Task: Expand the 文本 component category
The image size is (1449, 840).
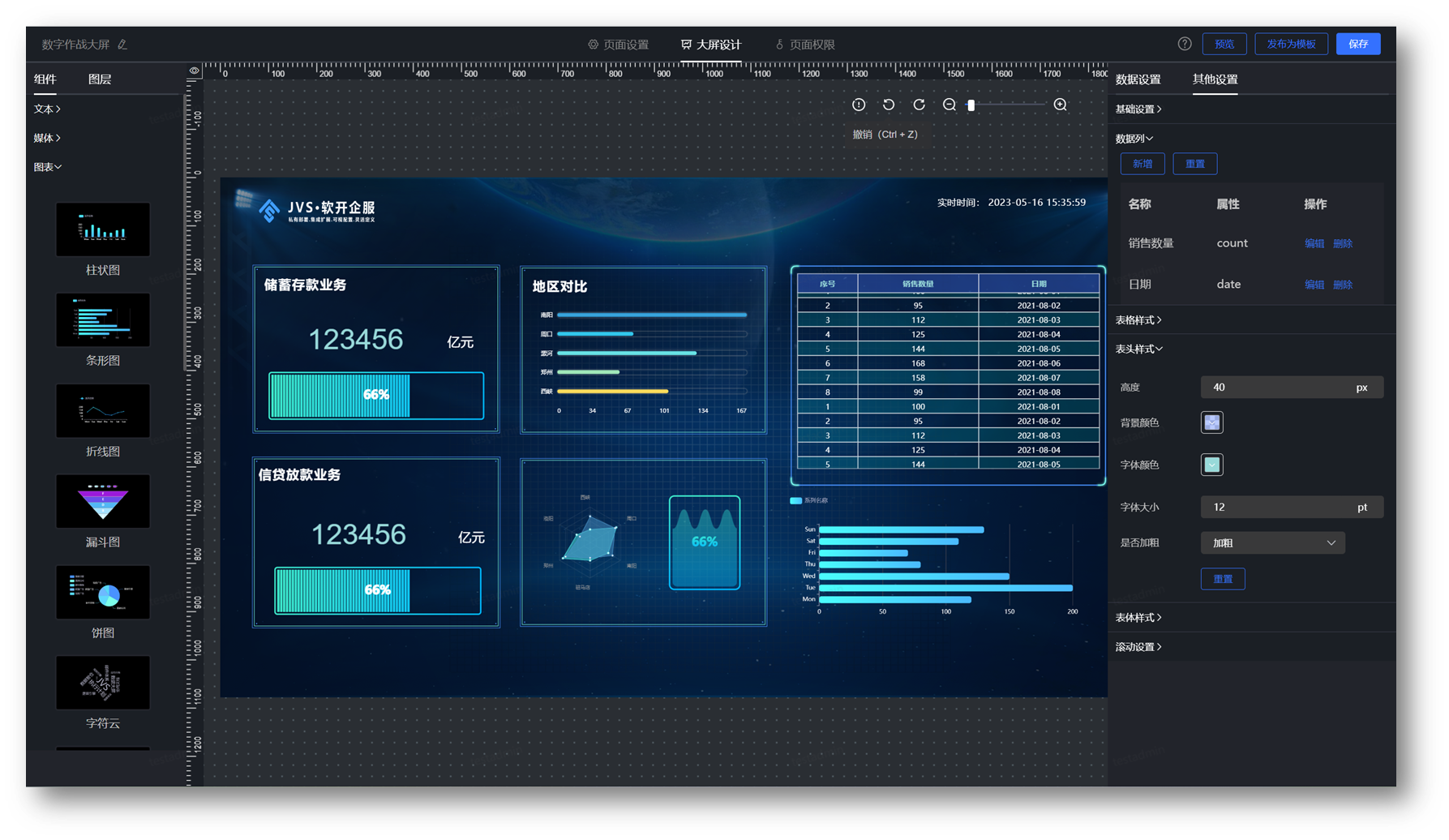Action: coord(47,109)
